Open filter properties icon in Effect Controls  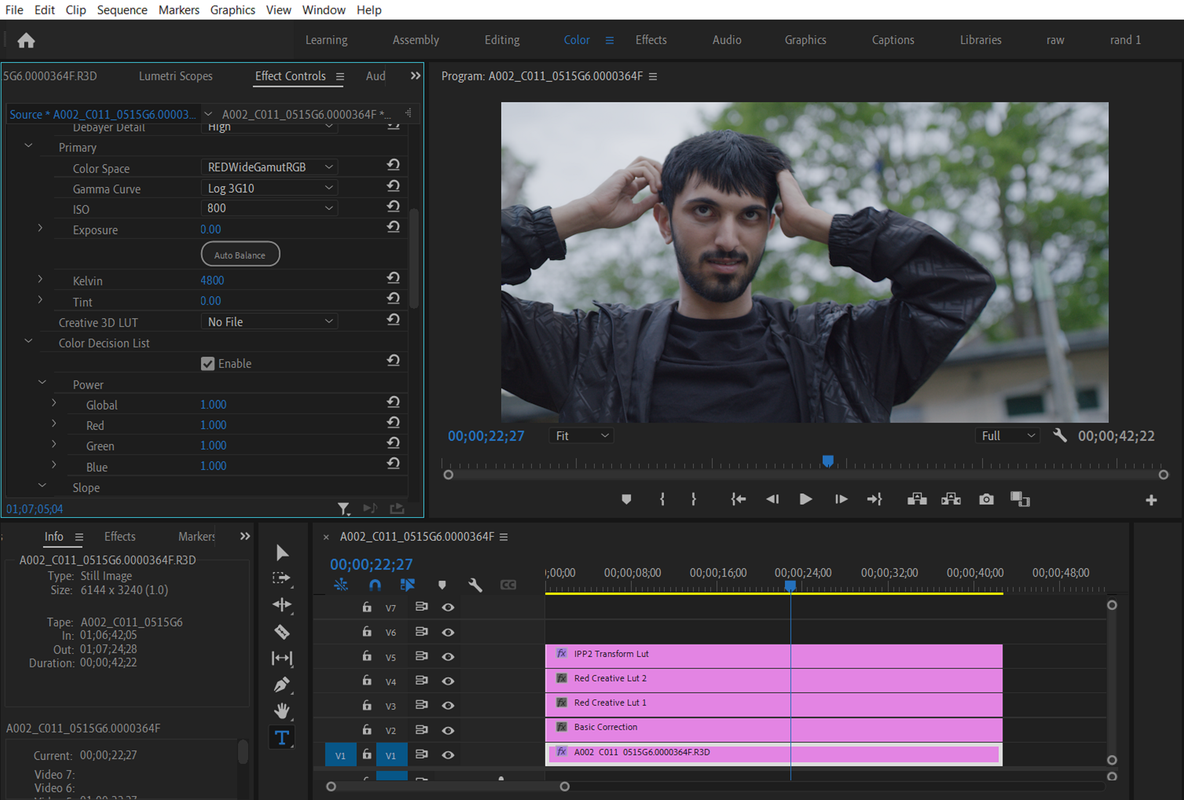344,508
